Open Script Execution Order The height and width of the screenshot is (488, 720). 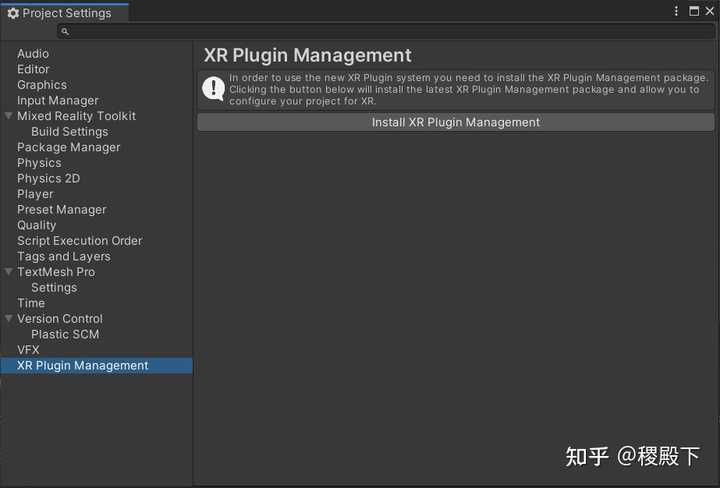pyautogui.click(x=79, y=241)
